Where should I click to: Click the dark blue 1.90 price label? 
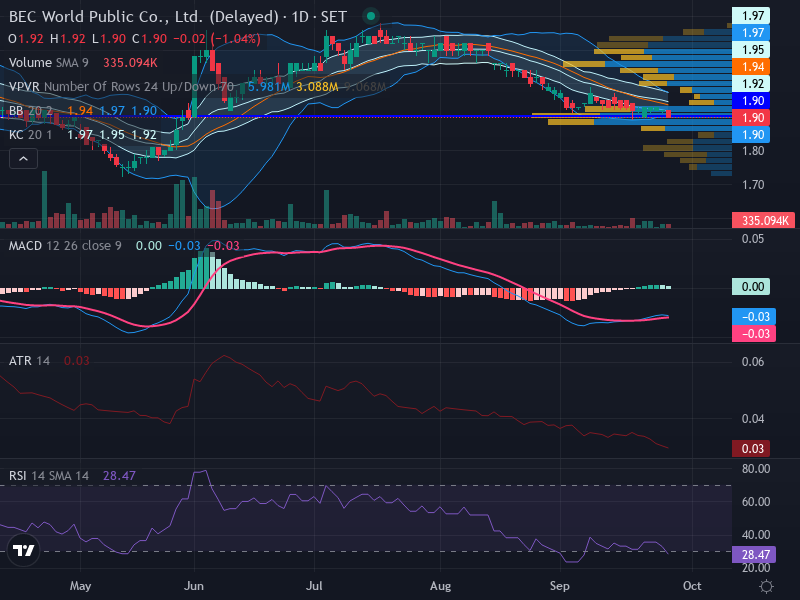[753, 101]
